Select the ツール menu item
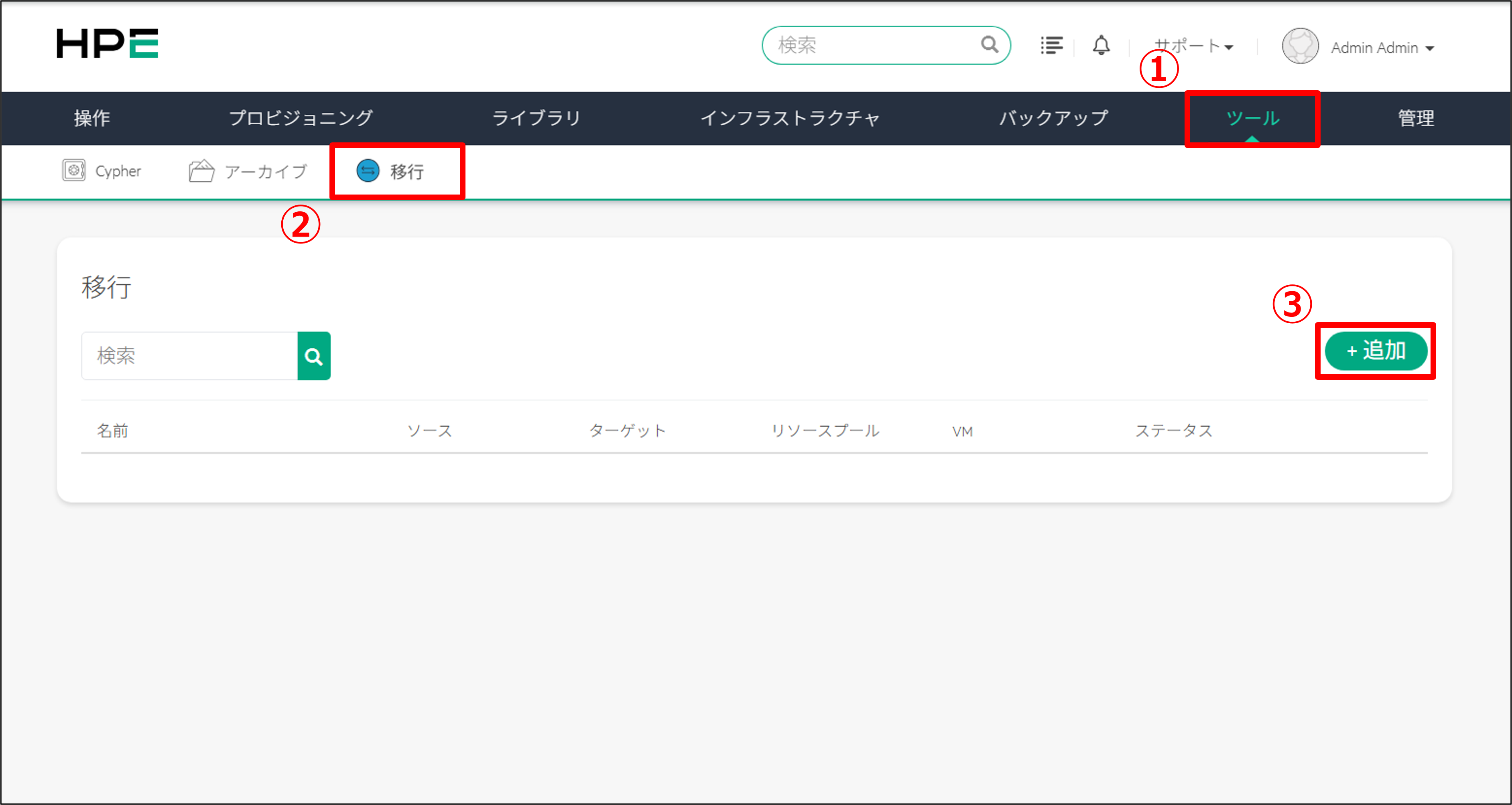Viewport: 1512px width, 805px height. click(x=1252, y=118)
